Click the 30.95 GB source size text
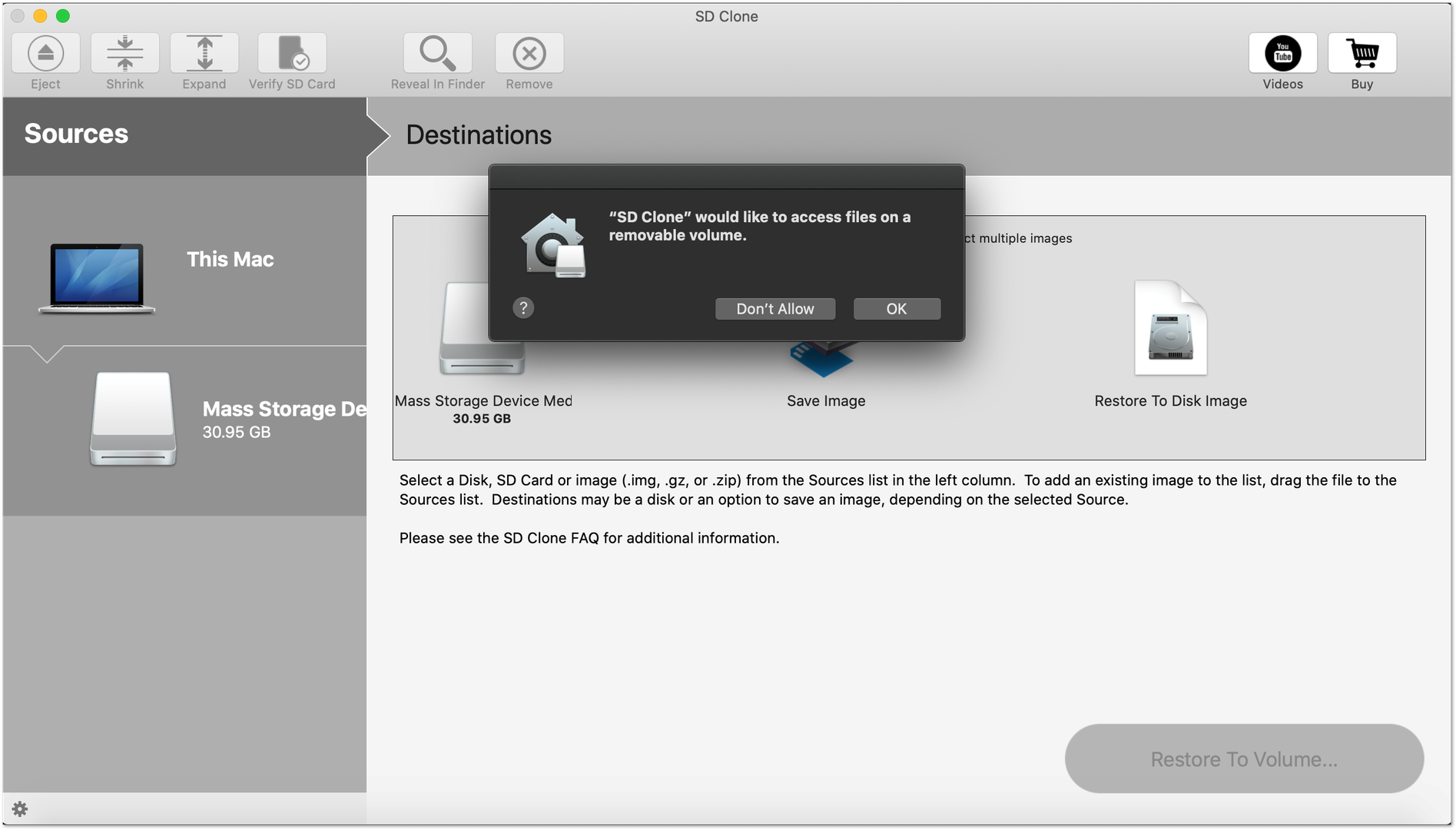Screen dimensions: 1456x830 click(237, 433)
